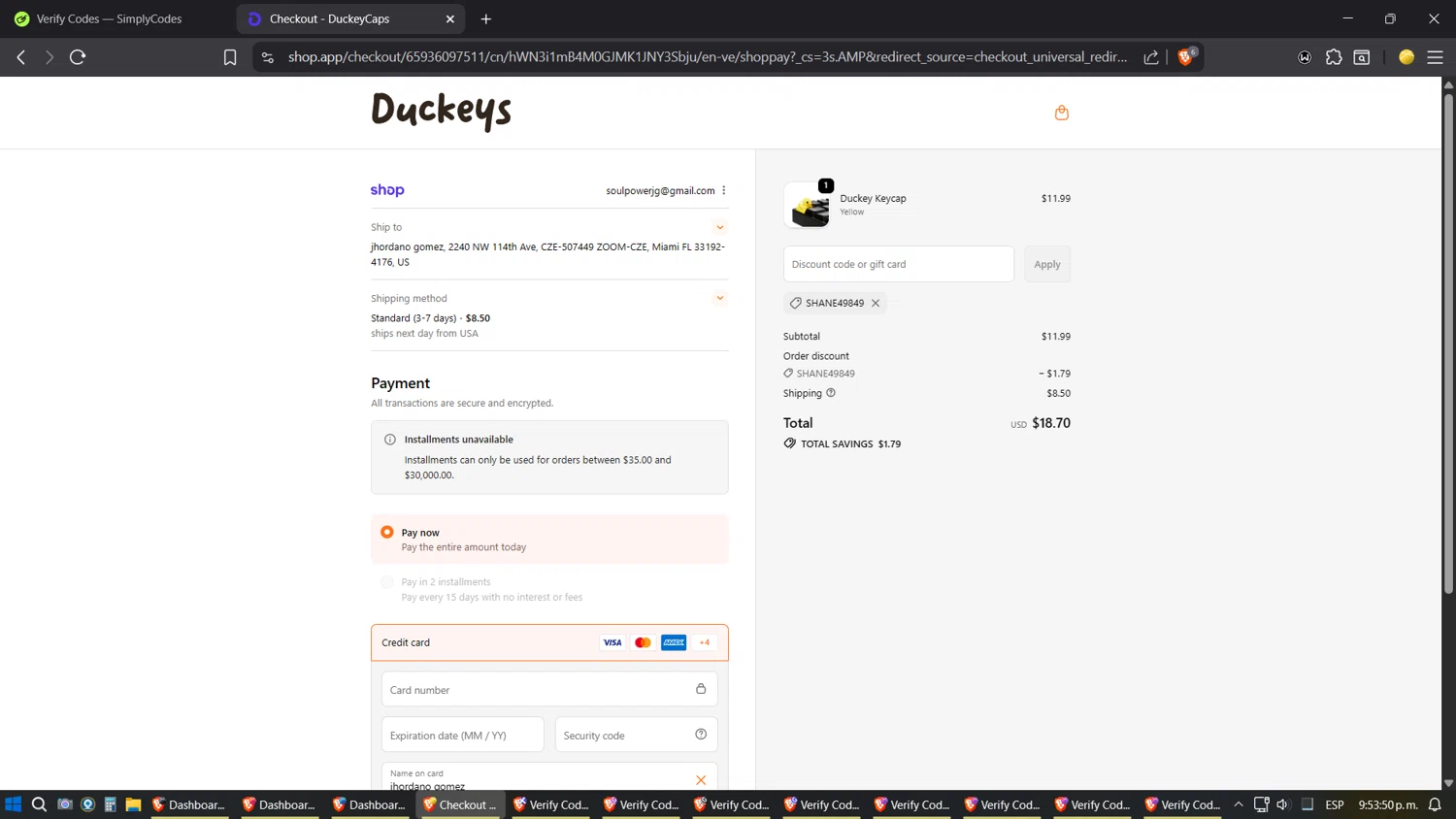This screenshot has width=1456, height=819.
Task: Open the volume control in tray
Action: (1282, 804)
